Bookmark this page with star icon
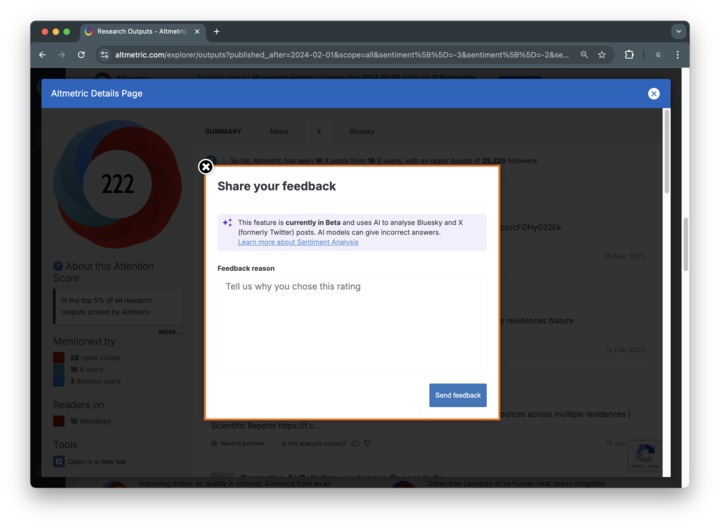The height and width of the screenshot is (528, 720). [602, 55]
